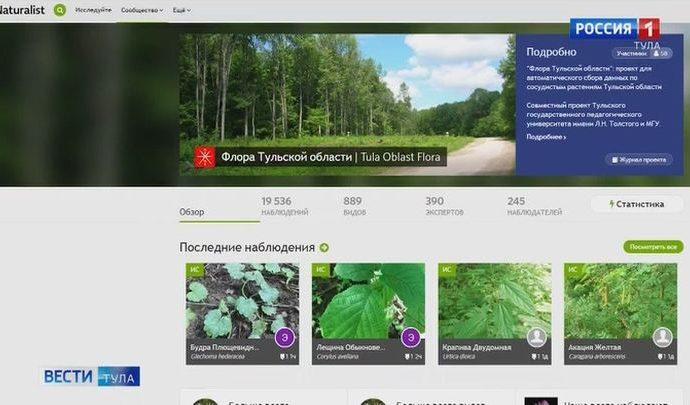Expand the Сообщество dropdown menu
Viewport: 690px width, 405px height.
(x=142, y=10)
